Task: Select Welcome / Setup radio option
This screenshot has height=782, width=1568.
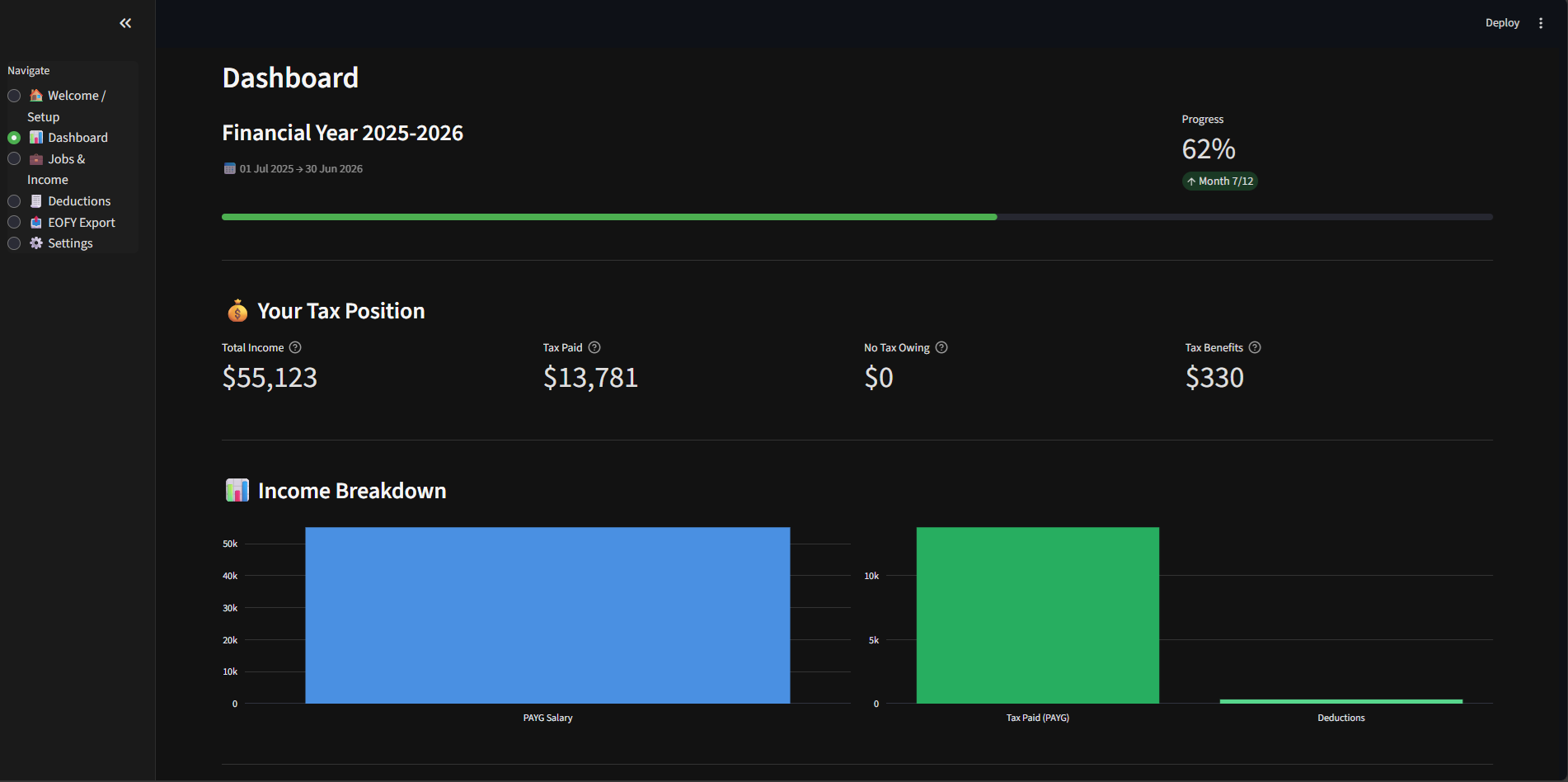Action: pos(14,96)
